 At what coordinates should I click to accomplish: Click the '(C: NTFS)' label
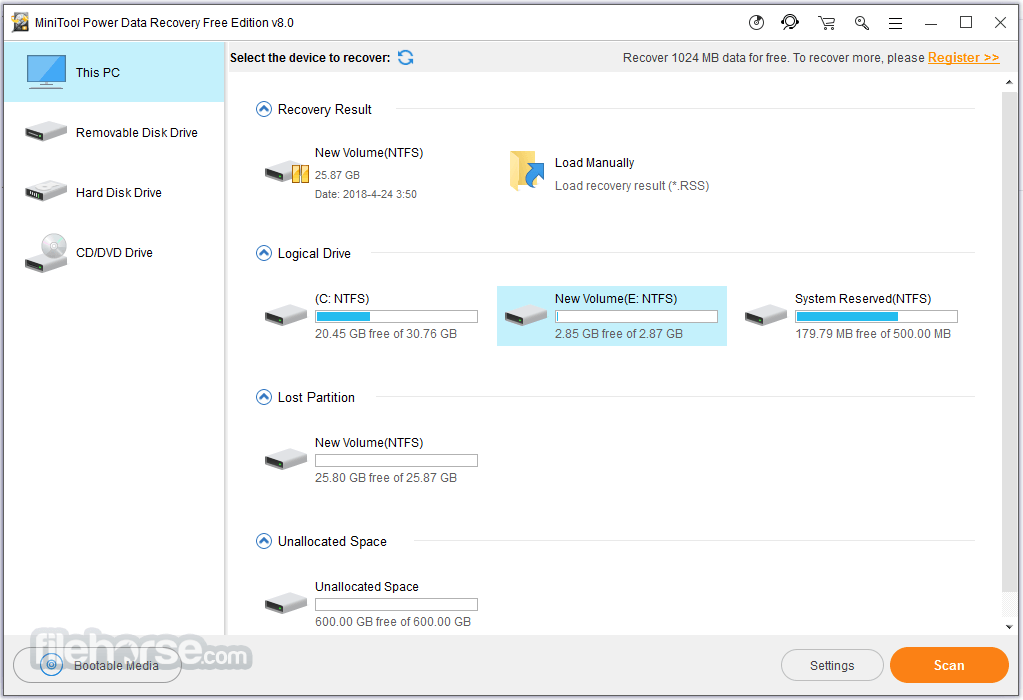pyautogui.click(x=342, y=299)
